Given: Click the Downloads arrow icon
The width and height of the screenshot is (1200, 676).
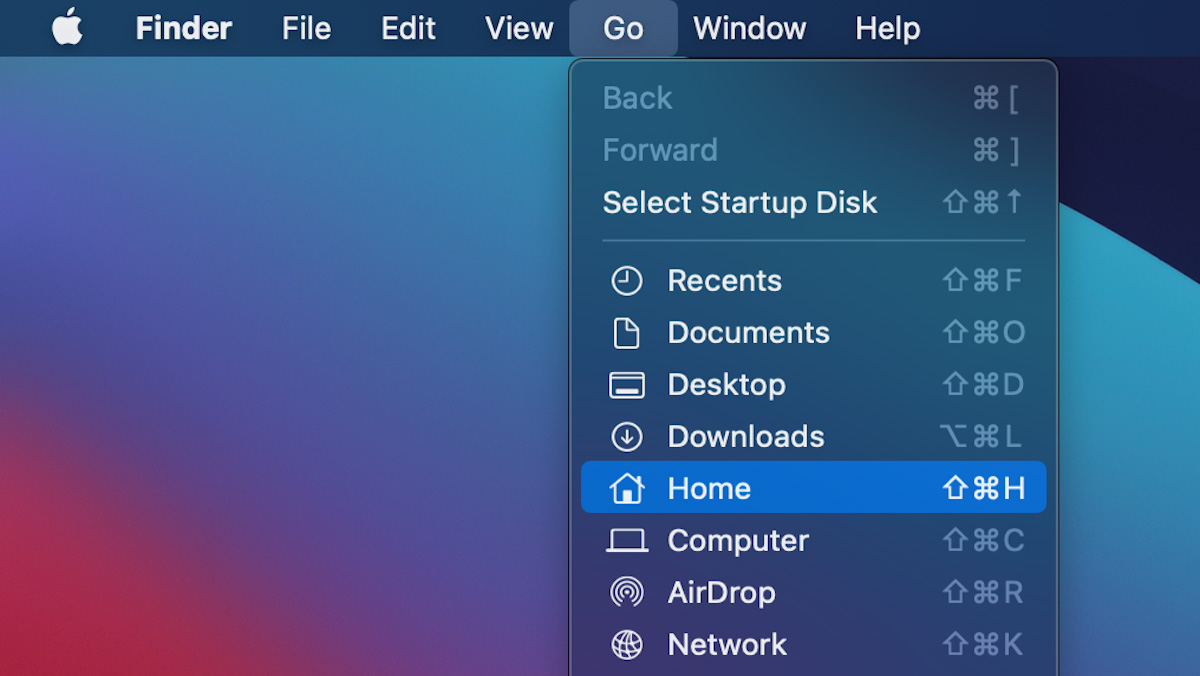Looking at the screenshot, I should coord(627,437).
